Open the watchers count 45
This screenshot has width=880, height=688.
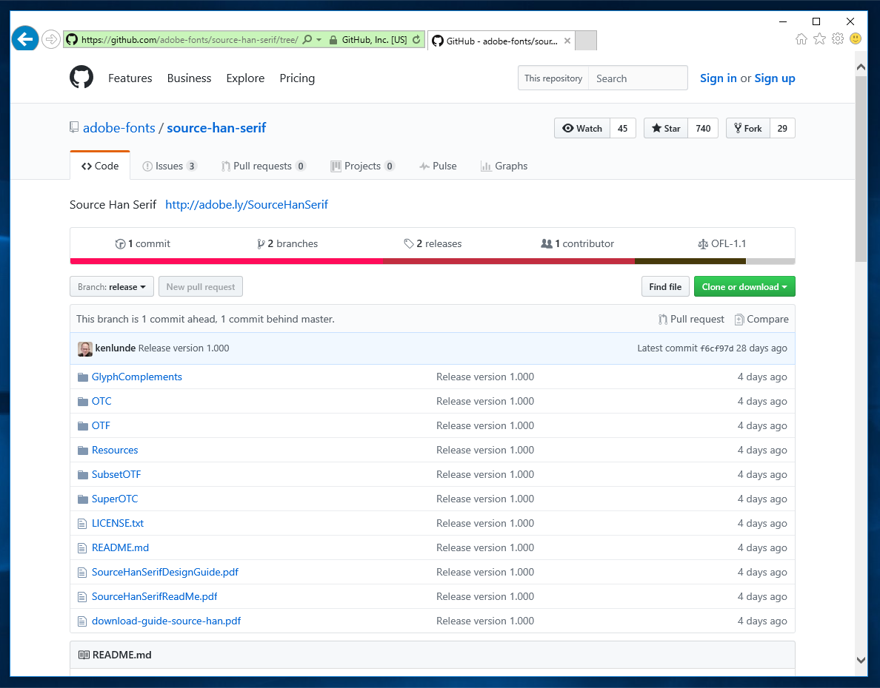click(x=622, y=129)
